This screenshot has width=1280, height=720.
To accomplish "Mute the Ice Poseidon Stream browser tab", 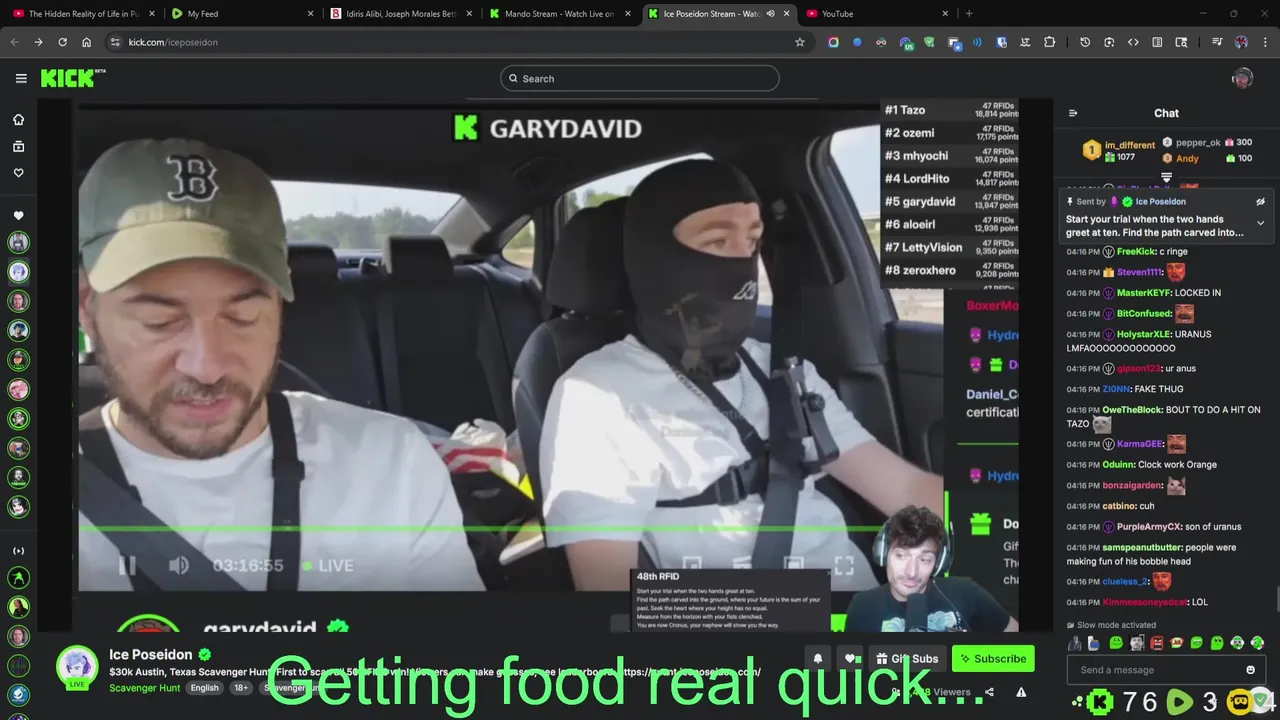I will [770, 14].
